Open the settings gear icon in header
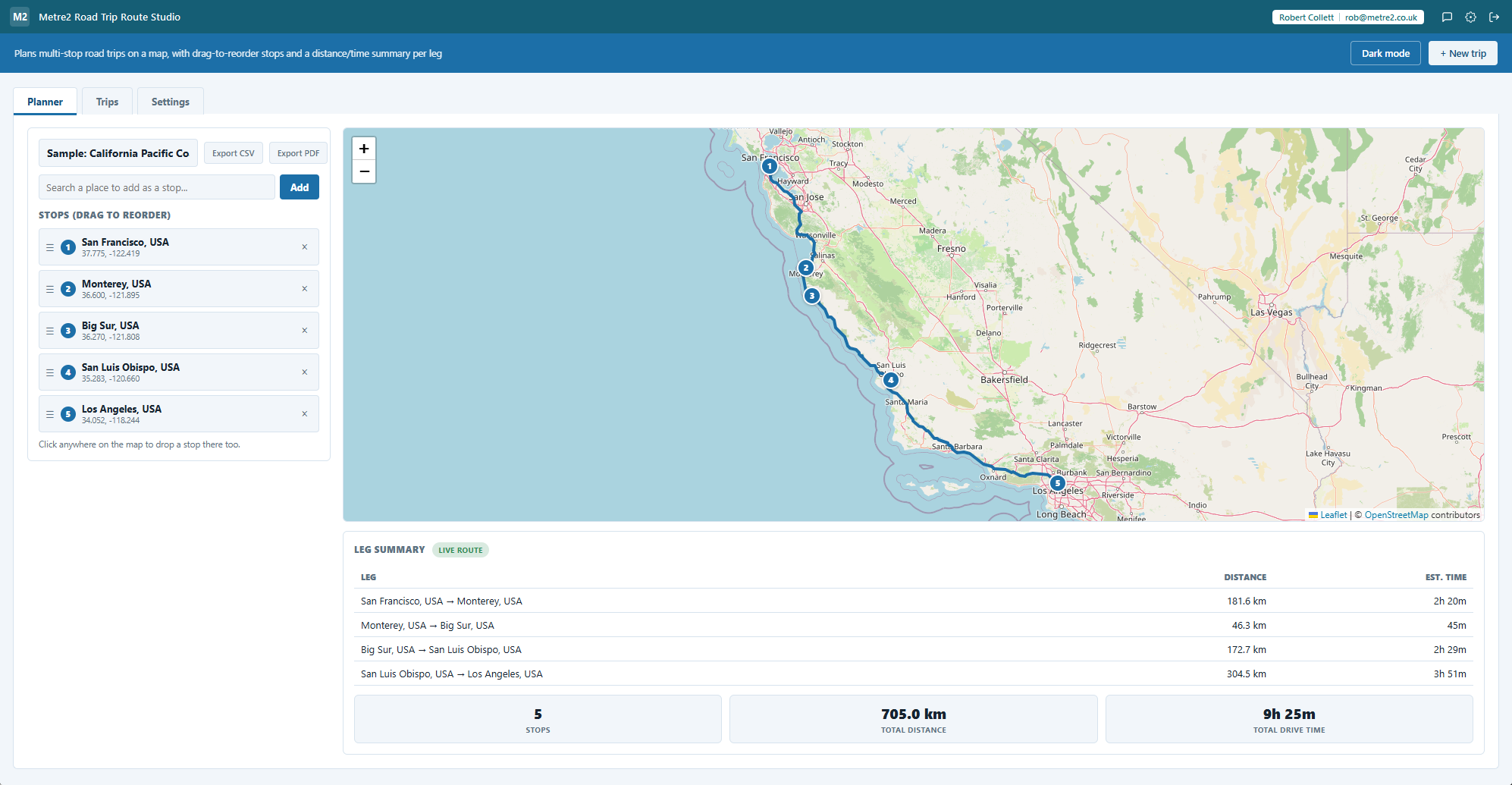The width and height of the screenshot is (1512, 785). pos(1470,17)
